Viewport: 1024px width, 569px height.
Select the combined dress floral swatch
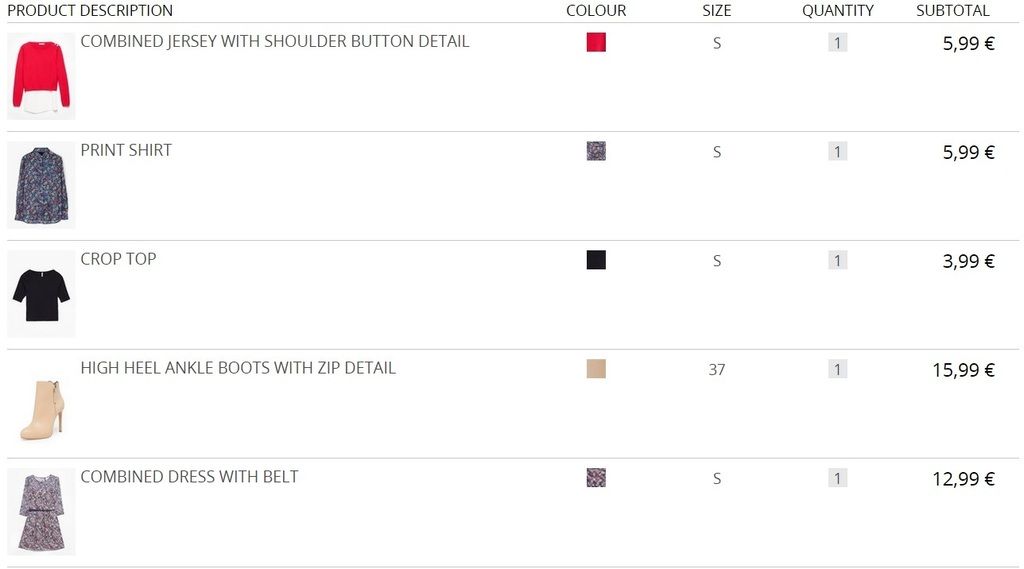(x=596, y=478)
